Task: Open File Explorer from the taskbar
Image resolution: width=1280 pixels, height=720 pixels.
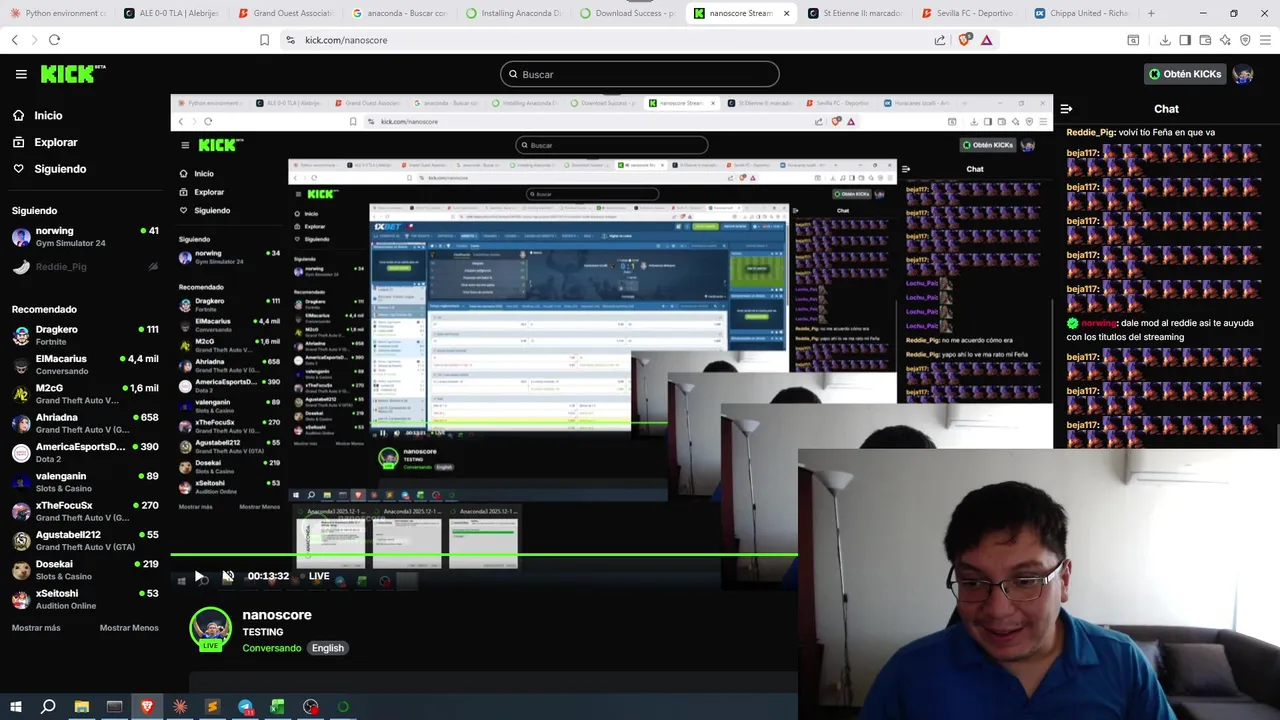Action: (81, 707)
